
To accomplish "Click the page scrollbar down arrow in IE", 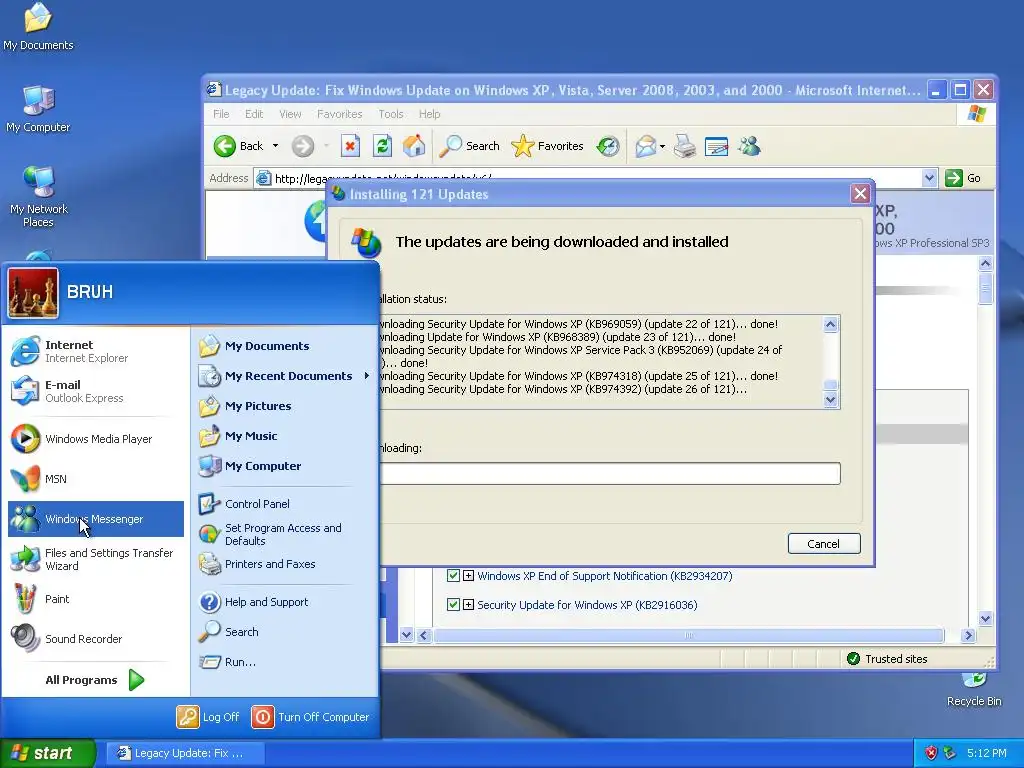I will [x=985, y=618].
